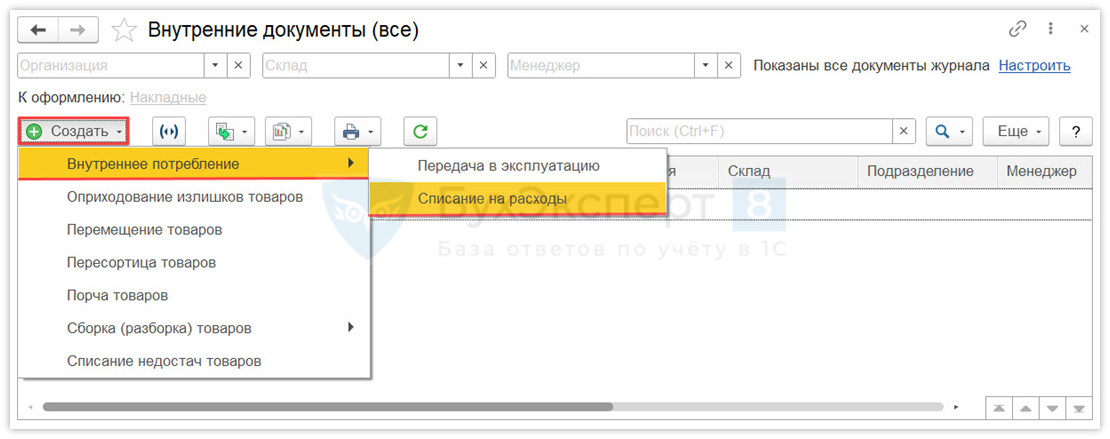Click into the Склад input field
Image resolution: width=1110 pixels, height=439 pixels.
[x=356, y=65]
